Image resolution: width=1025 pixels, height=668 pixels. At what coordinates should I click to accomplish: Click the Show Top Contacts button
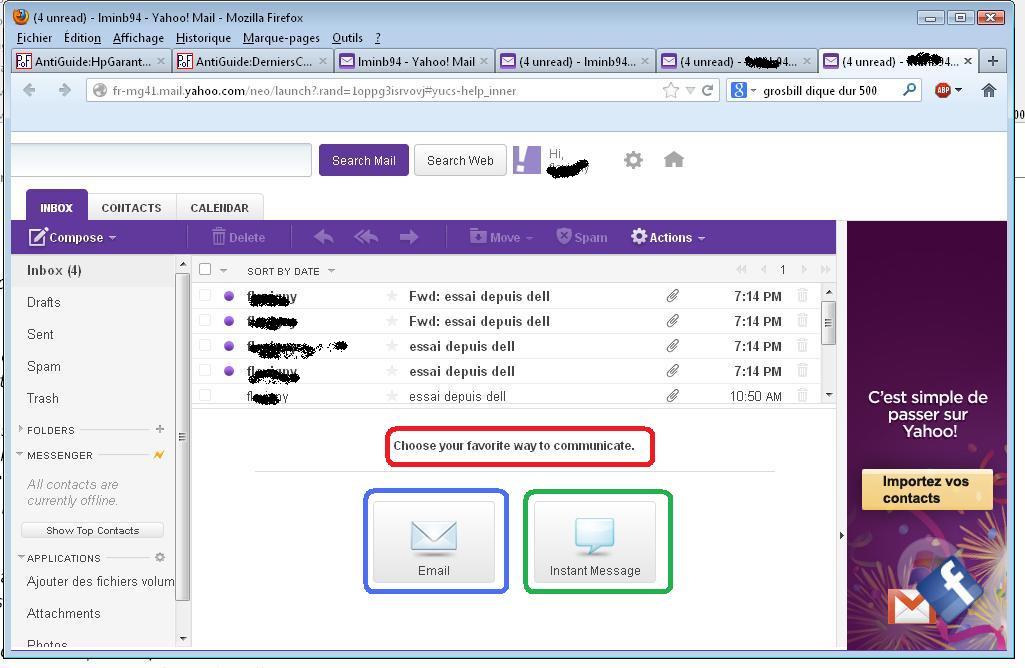92,530
